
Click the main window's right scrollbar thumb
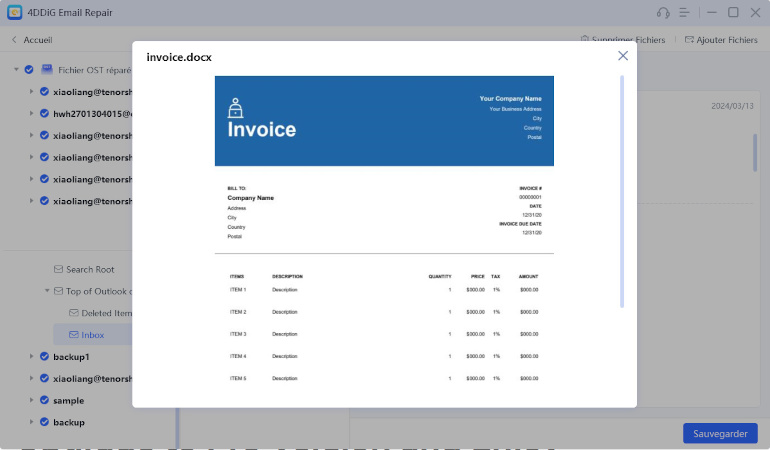click(755, 153)
